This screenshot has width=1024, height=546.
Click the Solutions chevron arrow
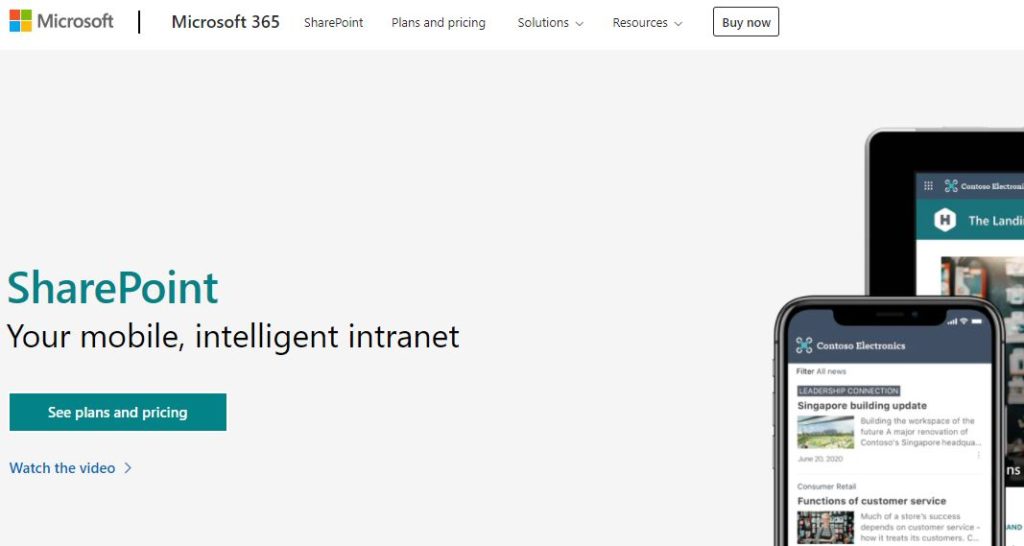pos(579,24)
